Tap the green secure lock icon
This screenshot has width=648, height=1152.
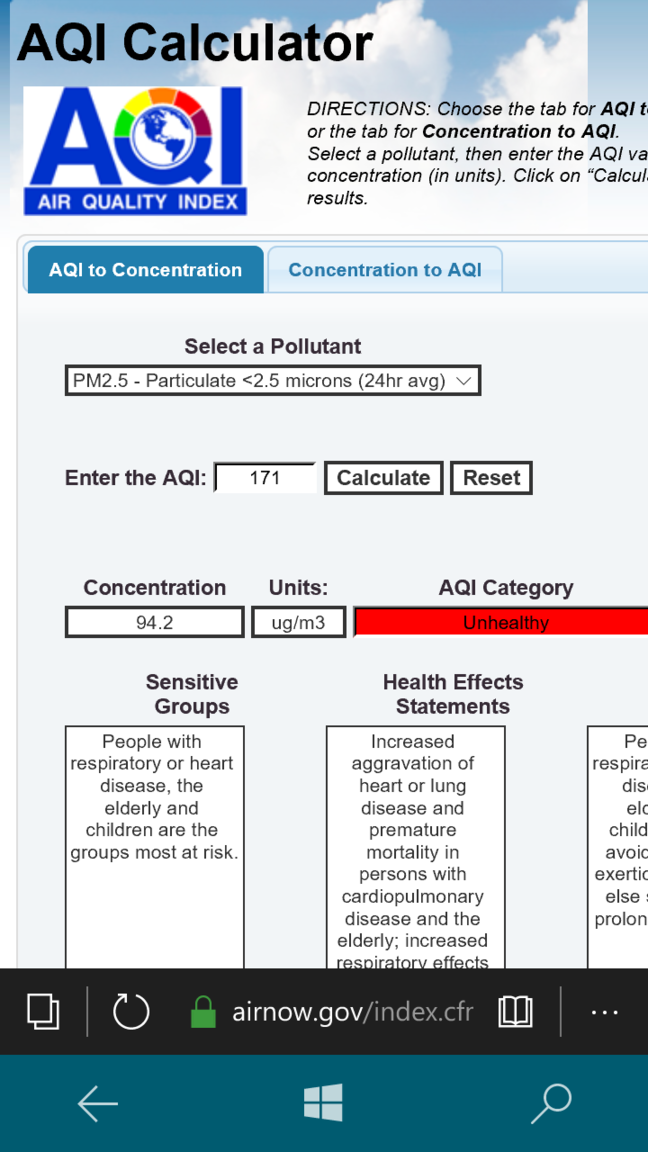(x=203, y=1011)
